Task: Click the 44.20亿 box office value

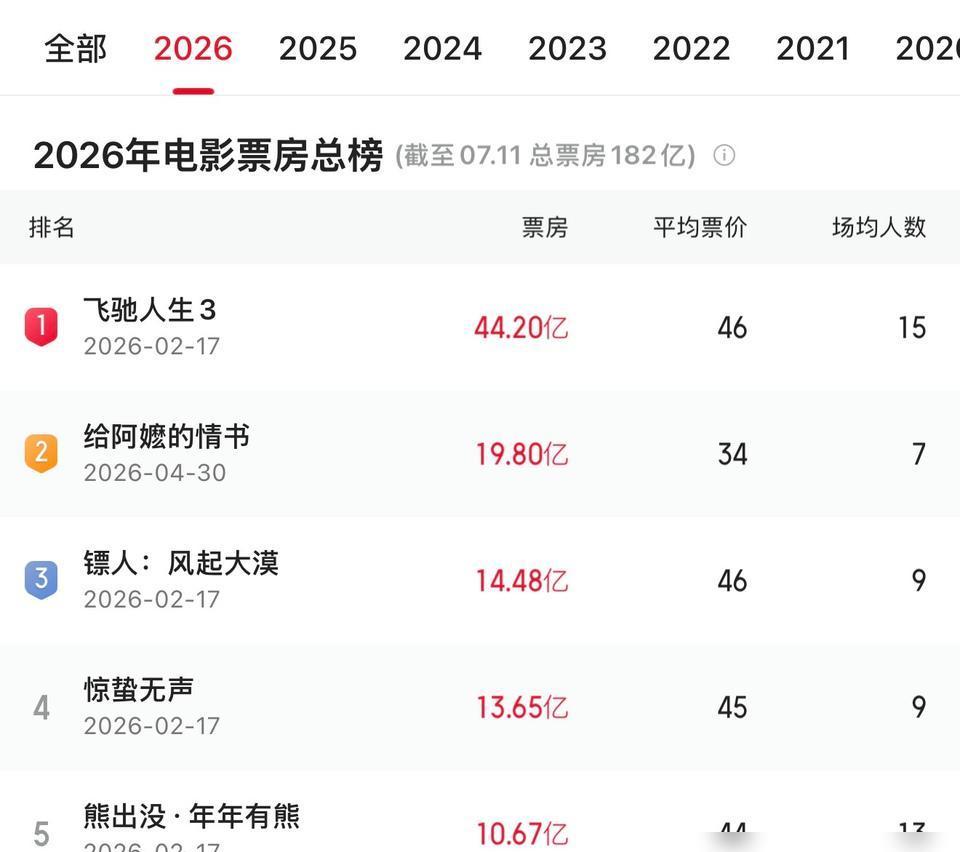Action: 521,327
